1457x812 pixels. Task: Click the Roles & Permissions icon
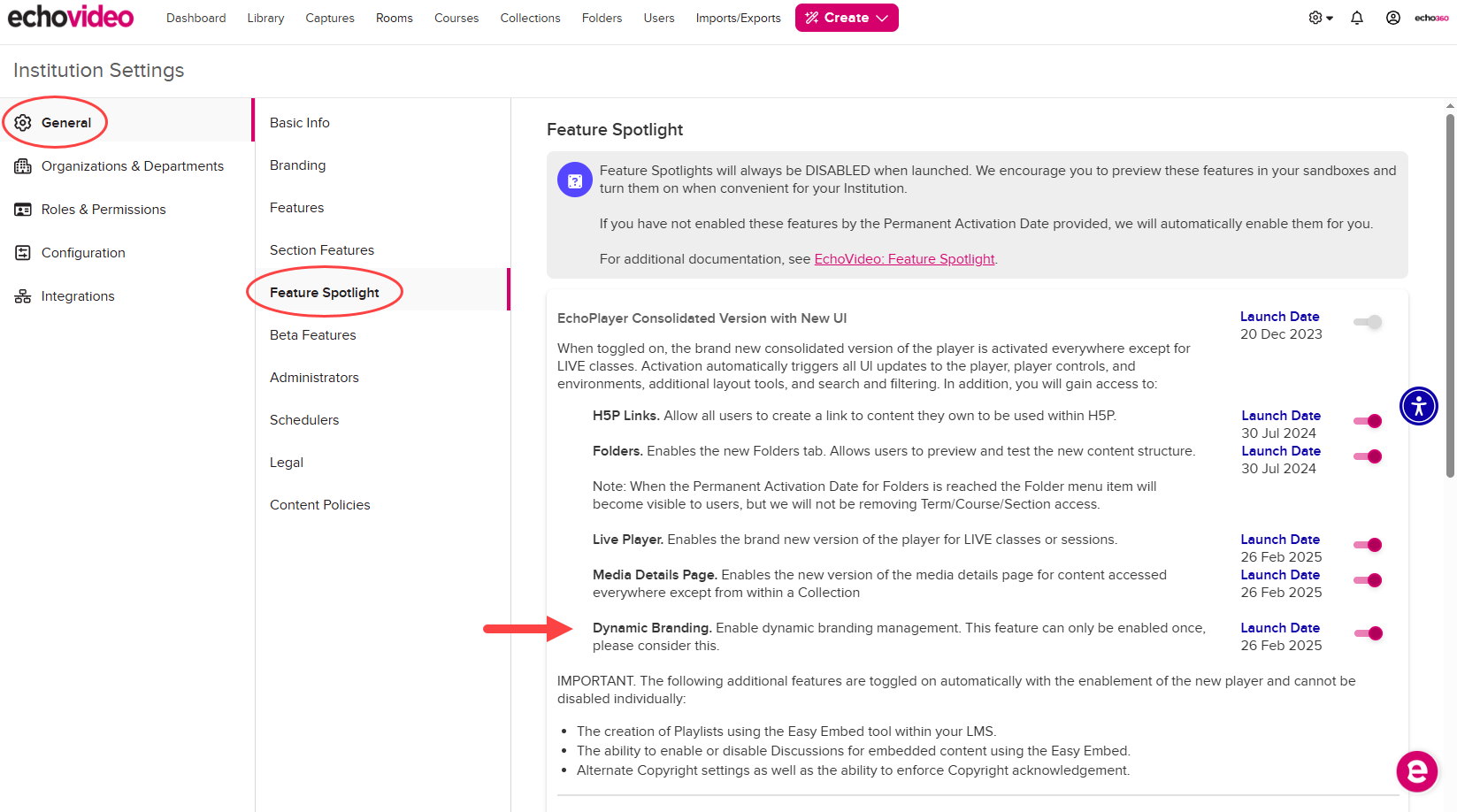click(23, 210)
